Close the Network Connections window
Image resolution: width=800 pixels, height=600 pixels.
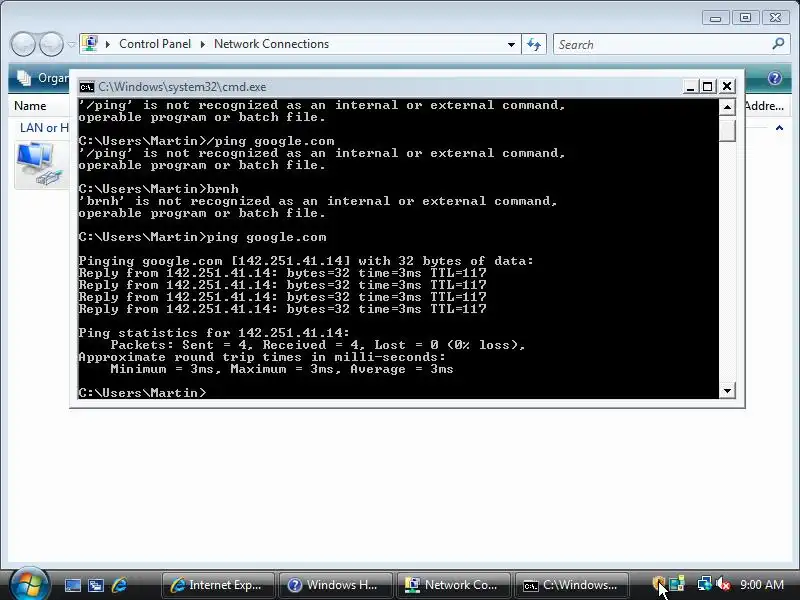[x=776, y=18]
